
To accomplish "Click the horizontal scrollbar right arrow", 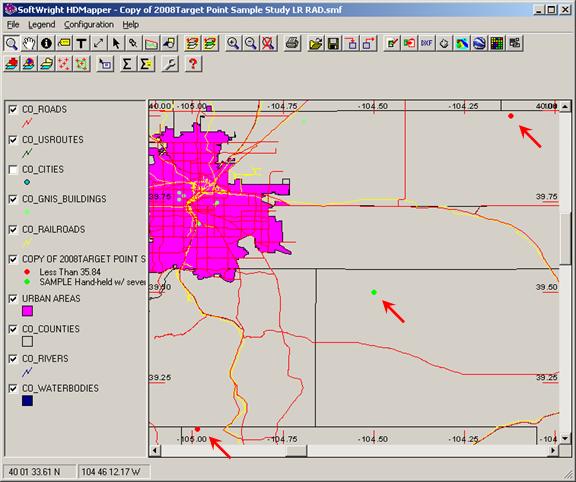I will (x=553, y=450).
